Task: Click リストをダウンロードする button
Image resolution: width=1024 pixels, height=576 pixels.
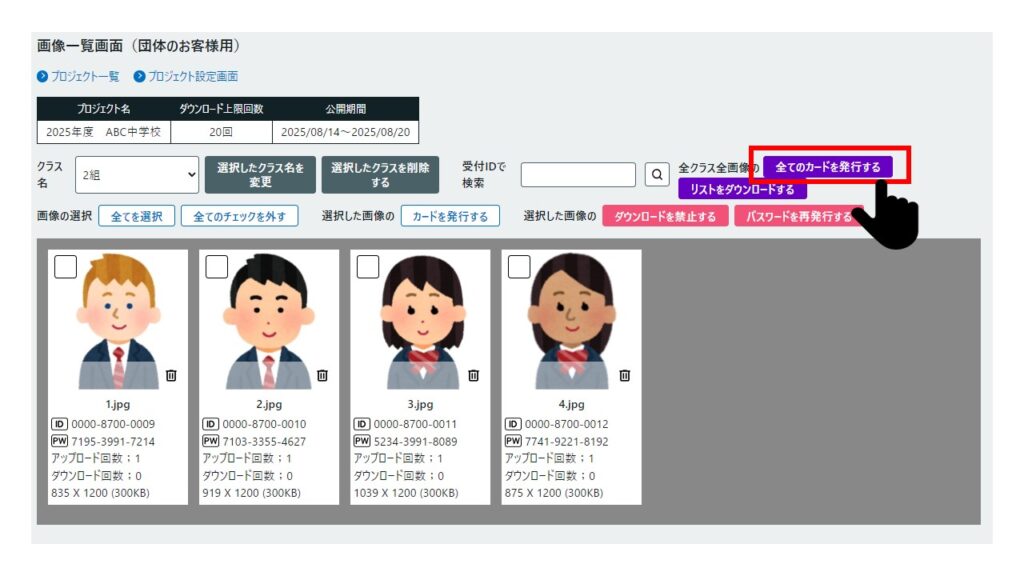Action: [742, 189]
